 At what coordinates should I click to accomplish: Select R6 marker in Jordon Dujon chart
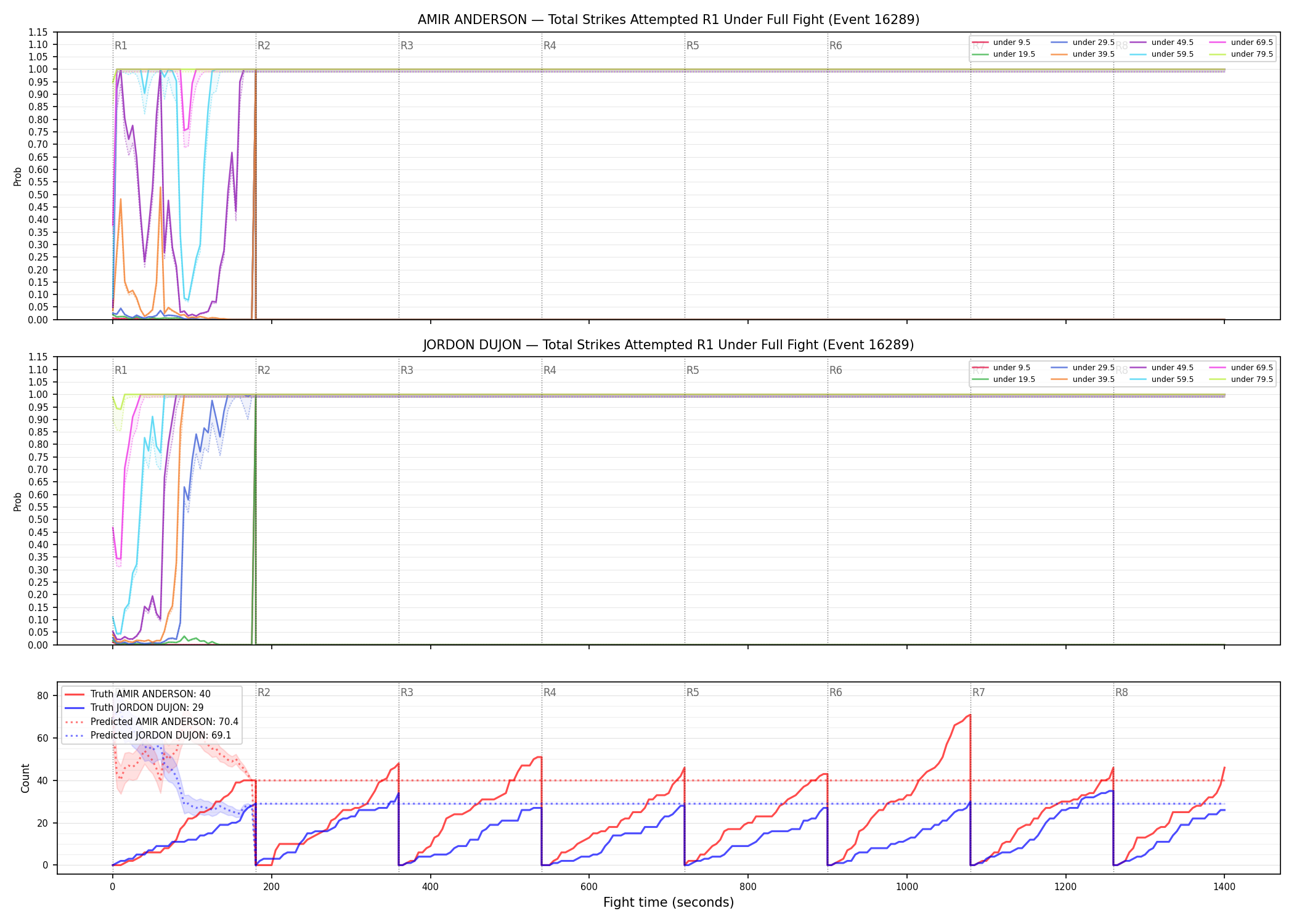click(836, 370)
